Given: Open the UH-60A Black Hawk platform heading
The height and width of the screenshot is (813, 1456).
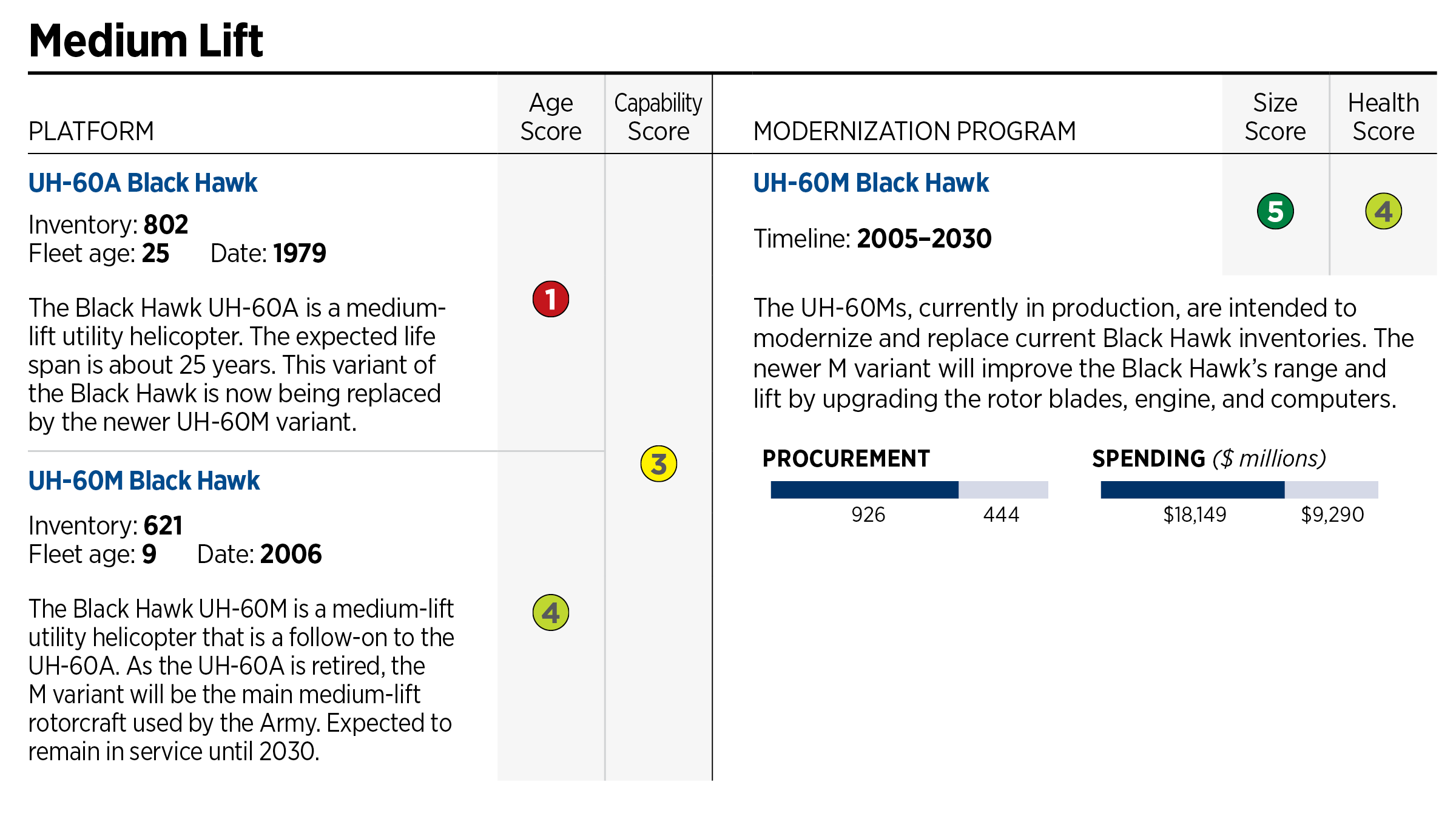Looking at the screenshot, I should tap(143, 183).
